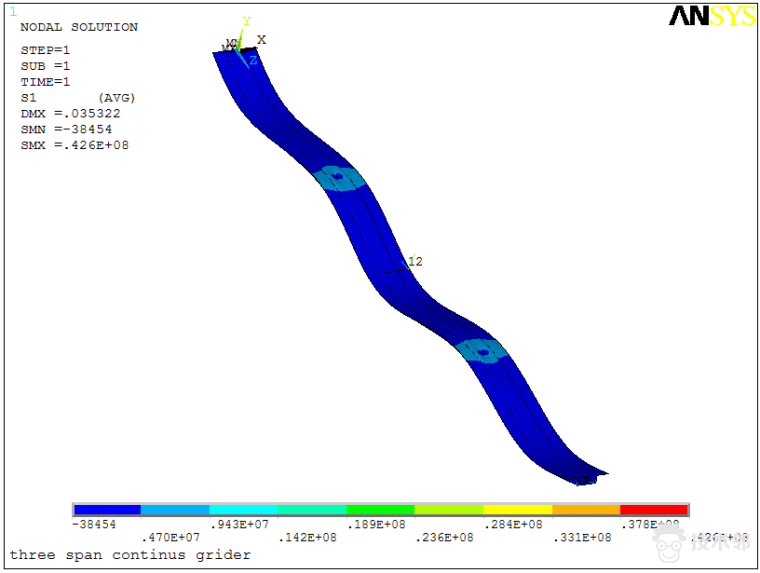
Task: Click the ANSYS logo in the corner
Action: point(711,16)
